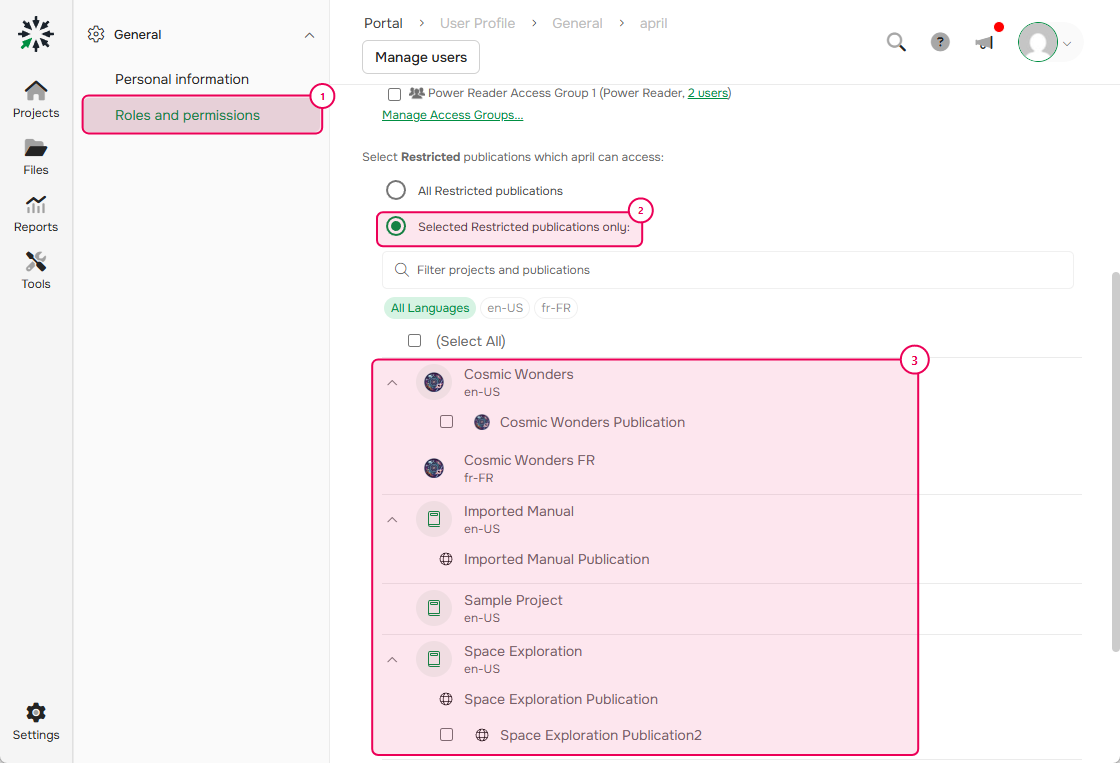1120x763 pixels.
Task: Click the Sample Project book icon
Action: [434, 608]
